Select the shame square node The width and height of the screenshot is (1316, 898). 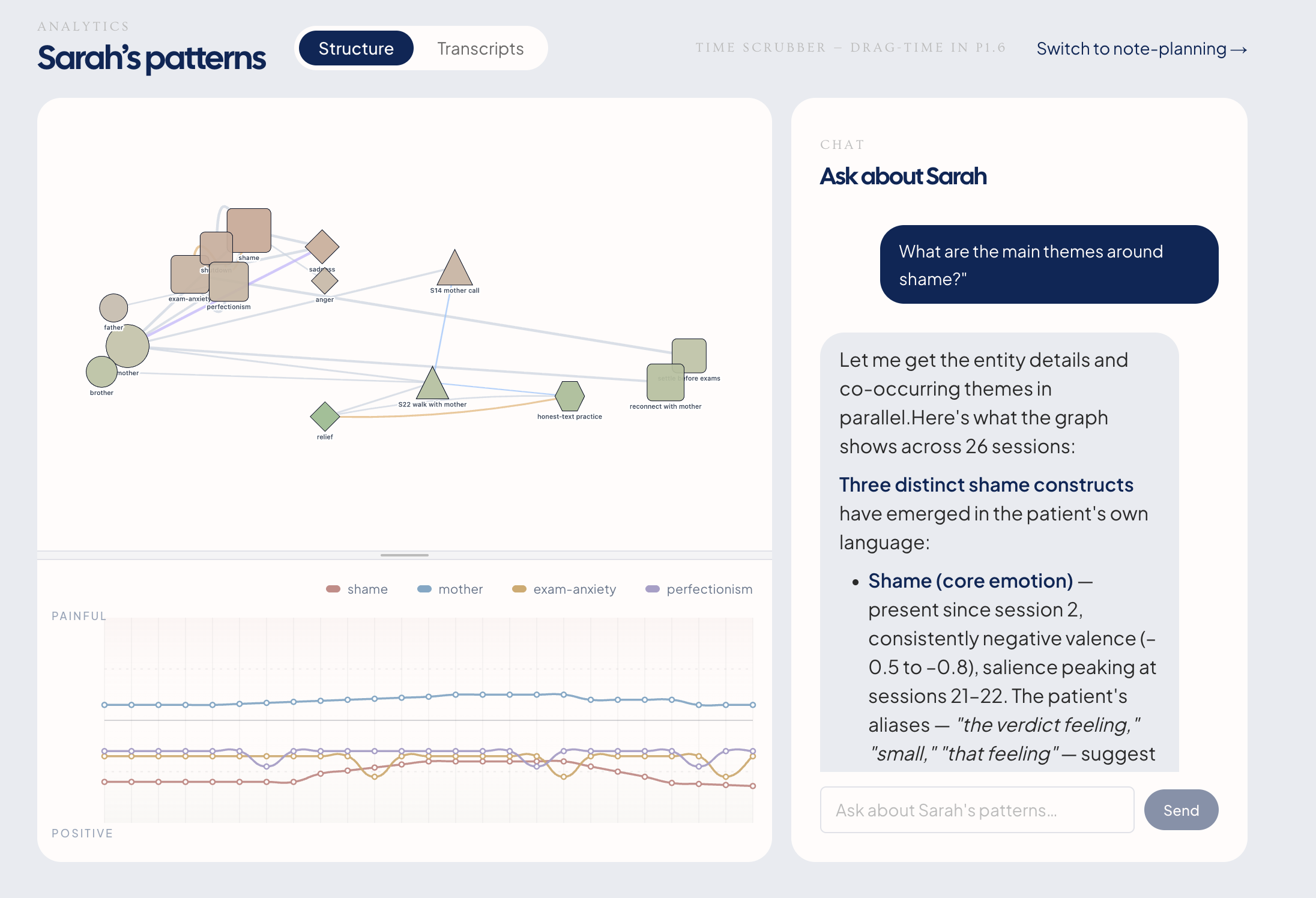pos(249,230)
